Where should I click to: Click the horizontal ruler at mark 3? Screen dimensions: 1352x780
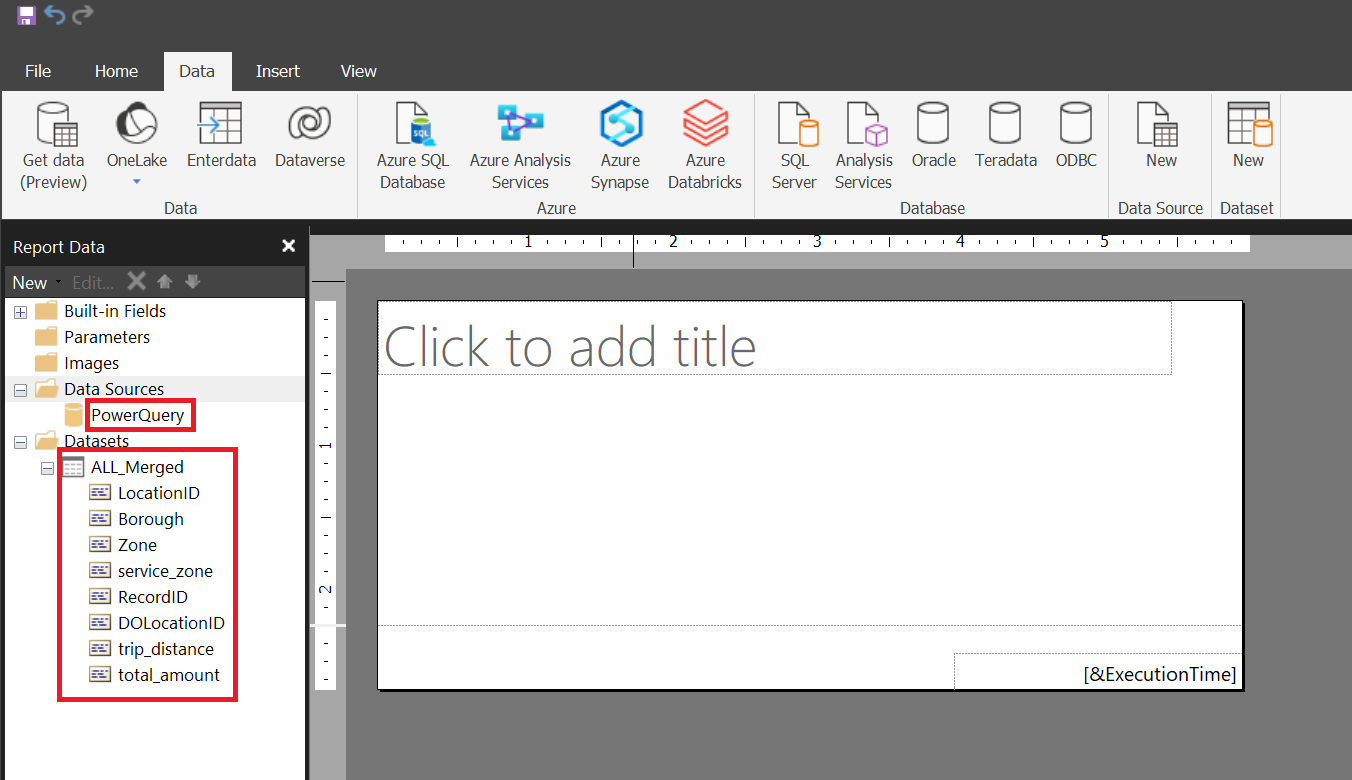pos(817,243)
